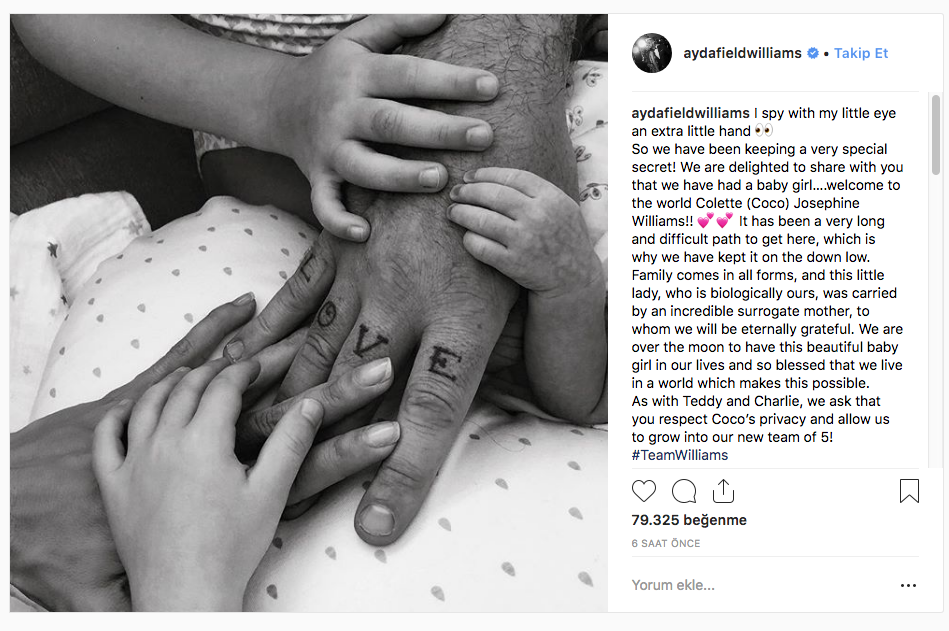Click the 6 SAAT ÖNCE timestamp
949x631 pixels.
click(x=666, y=543)
